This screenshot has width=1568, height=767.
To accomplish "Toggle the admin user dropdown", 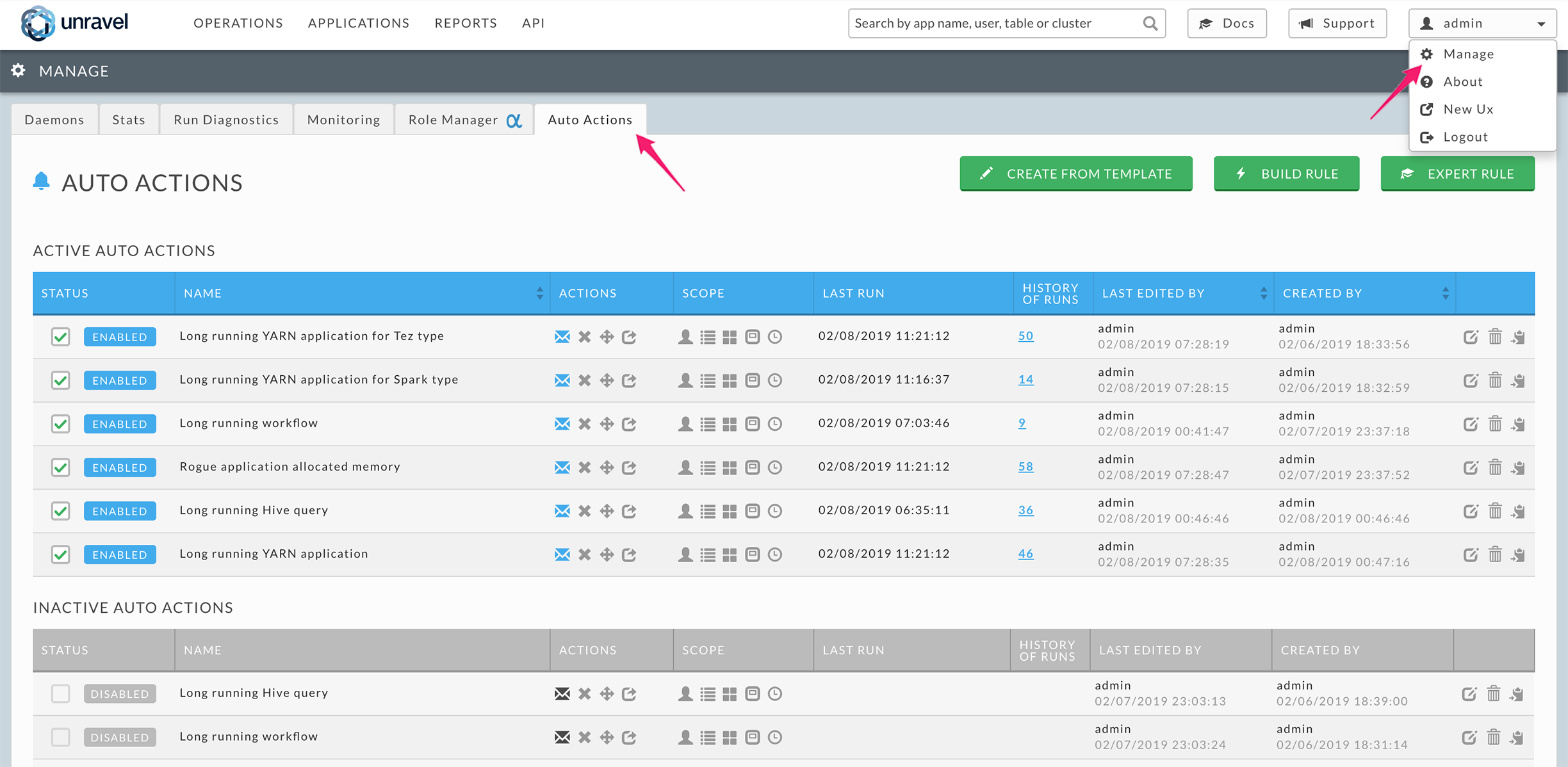I will tap(1482, 24).
